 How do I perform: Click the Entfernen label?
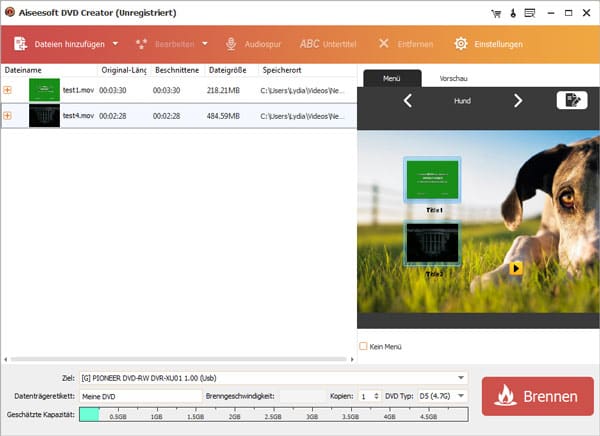coord(415,44)
